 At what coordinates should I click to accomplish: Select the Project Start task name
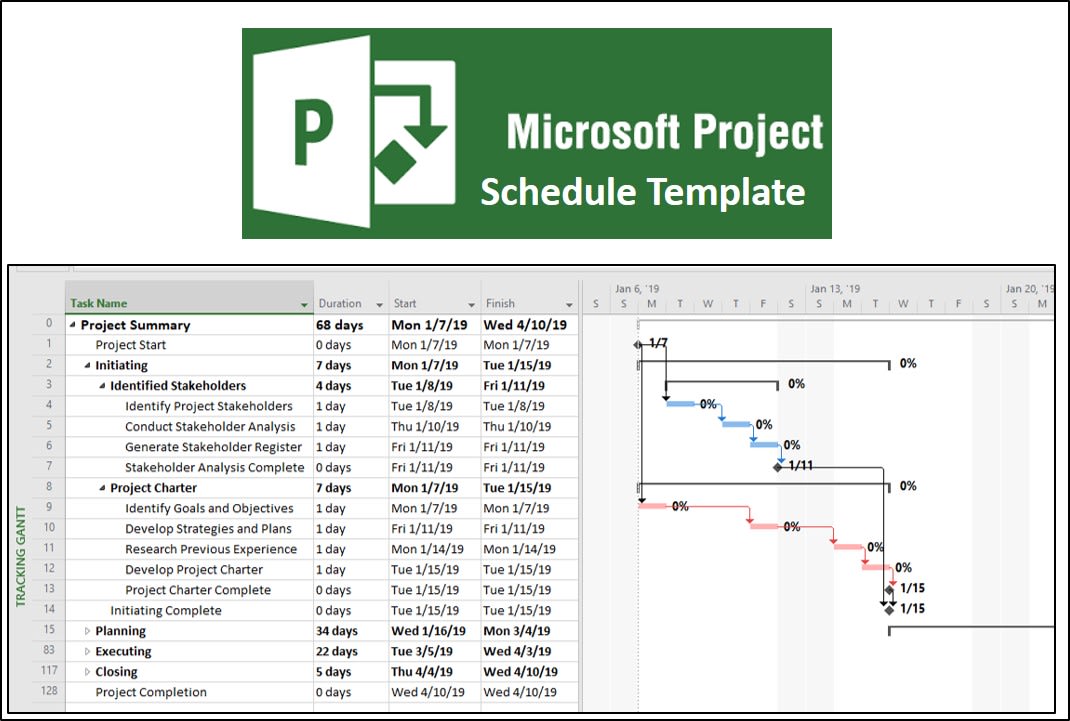[x=130, y=345]
